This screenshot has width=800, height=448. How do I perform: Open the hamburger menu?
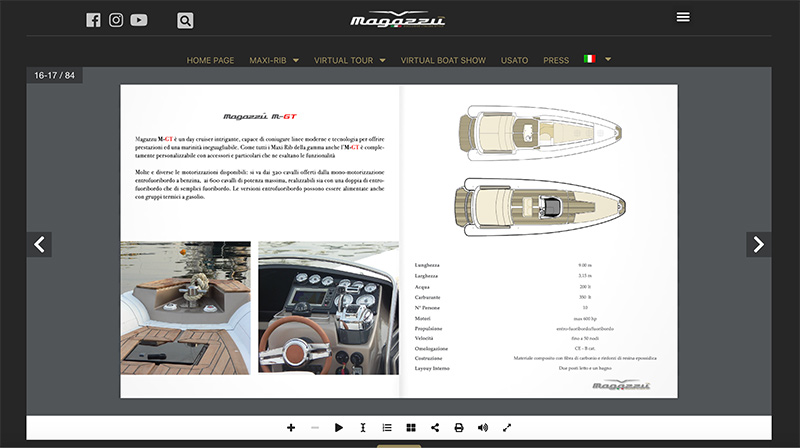[683, 17]
